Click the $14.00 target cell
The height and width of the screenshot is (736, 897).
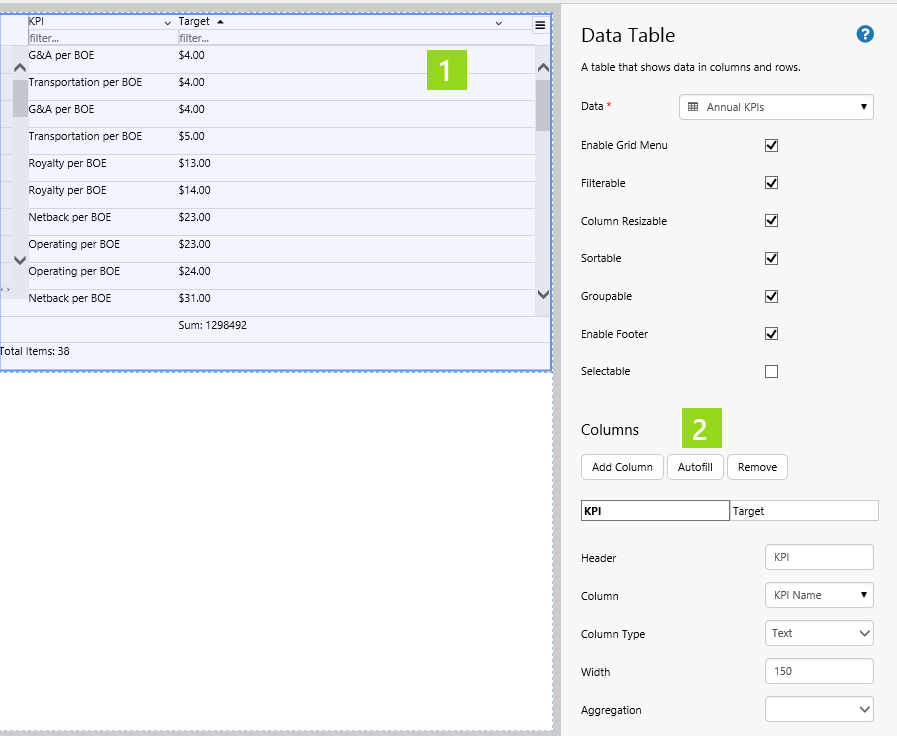coord(195,190)
